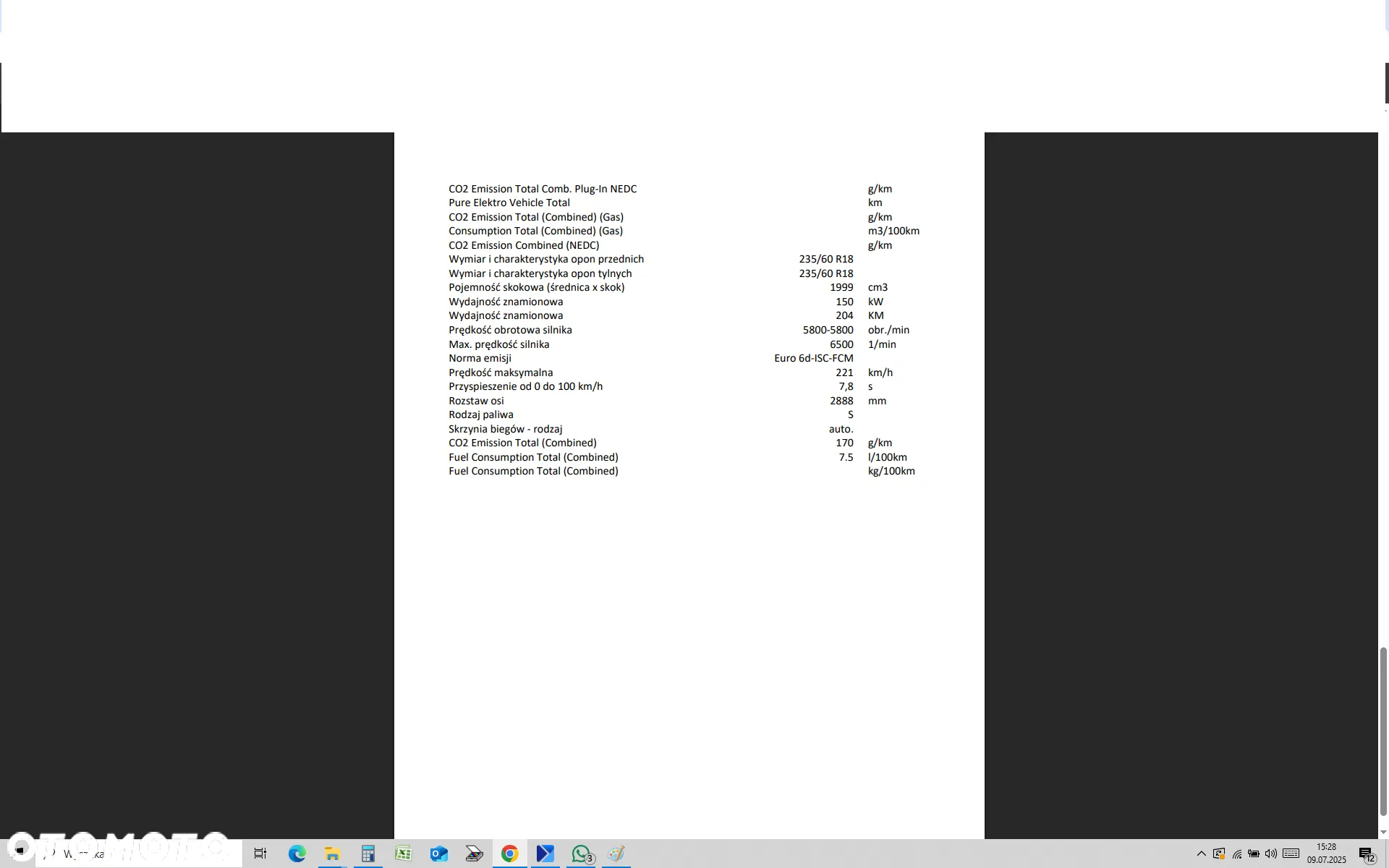Click the vertical scrollbar thumb of document viewer
This screenshot has height=868, width=1389.
pyautogui.click(x=1383, y=731)
